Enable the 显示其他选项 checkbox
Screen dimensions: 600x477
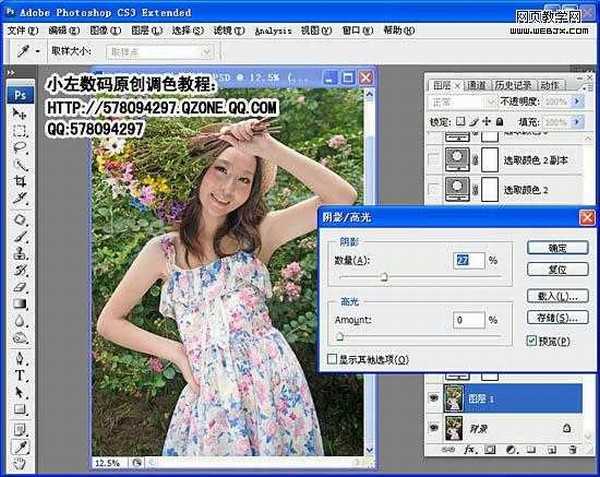(333, 358)
